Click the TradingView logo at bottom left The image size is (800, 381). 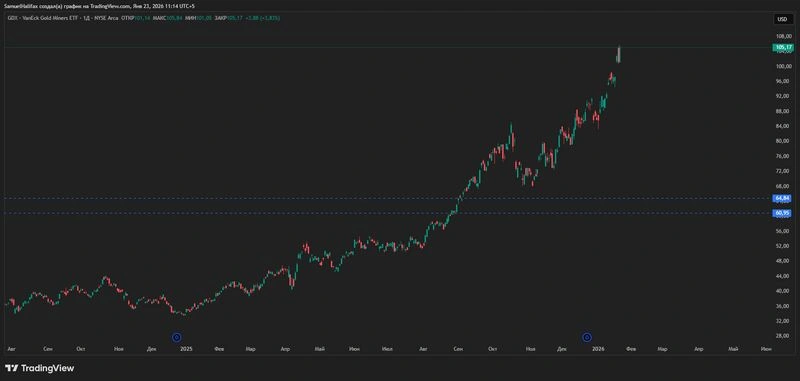pyautogui.click(x=39, y=368)
